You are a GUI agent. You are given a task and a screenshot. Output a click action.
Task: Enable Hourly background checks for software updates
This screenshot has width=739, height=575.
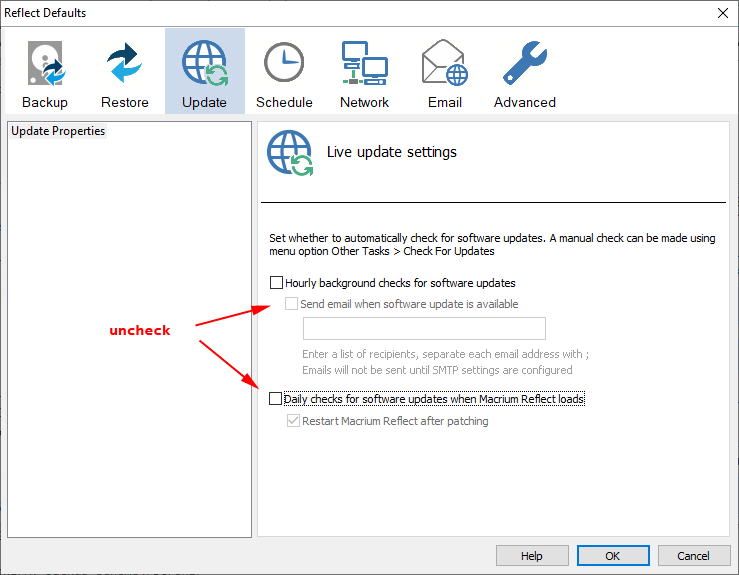276,283
